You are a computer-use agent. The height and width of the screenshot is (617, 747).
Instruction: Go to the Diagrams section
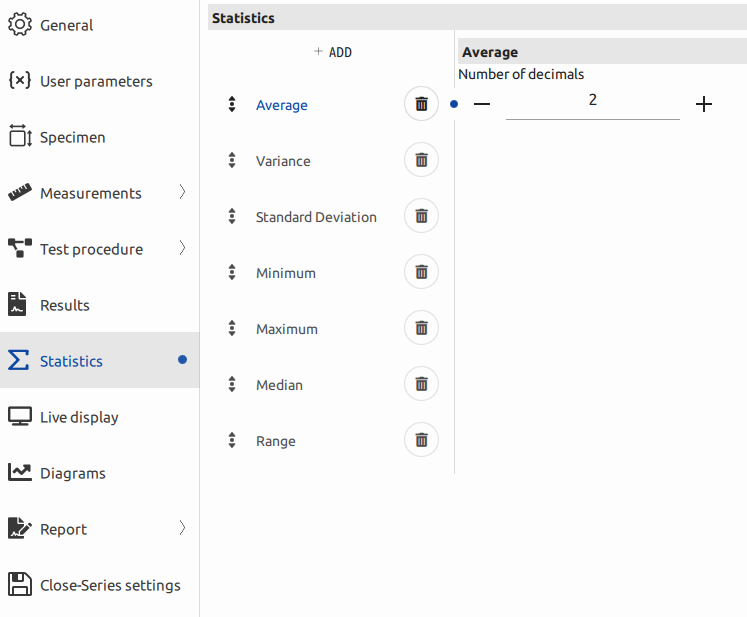point(72,473)
